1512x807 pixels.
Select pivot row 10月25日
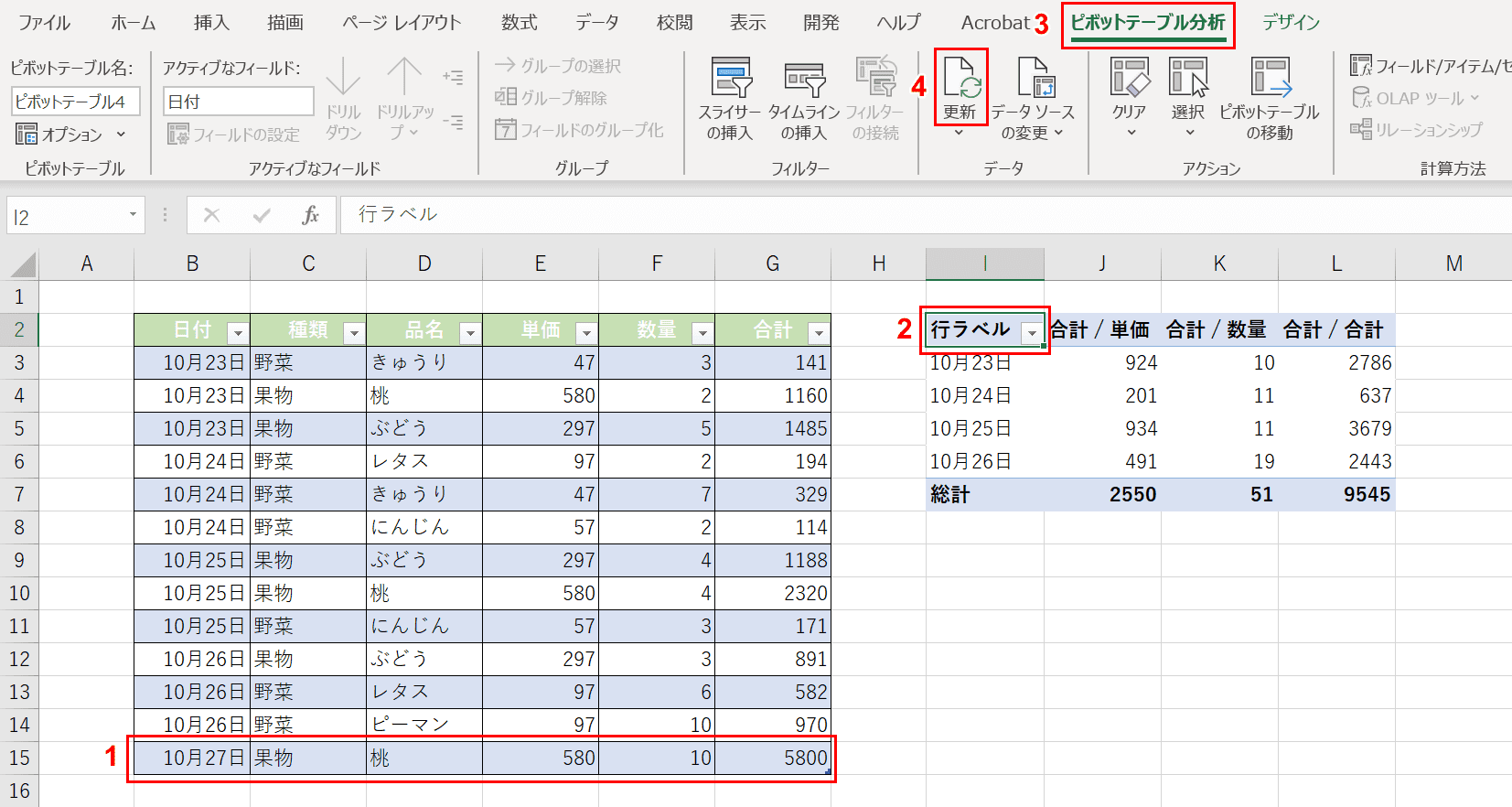pyautogui.click(x=985, y=428)
